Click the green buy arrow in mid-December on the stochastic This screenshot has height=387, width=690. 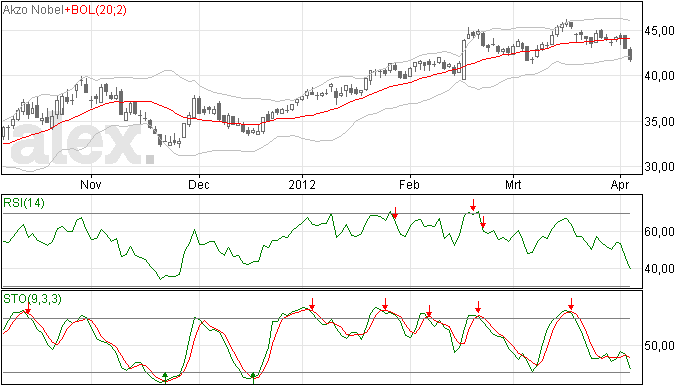pos(253,378)
